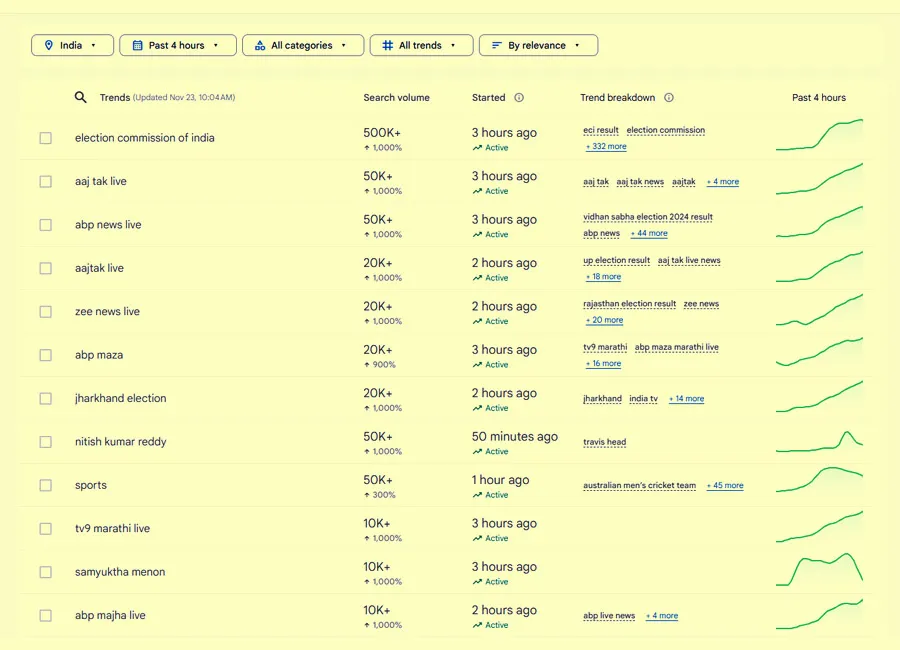Click the search magnifier icon beside Trends
Screen dimensions: 900x650
pos(81,97)
